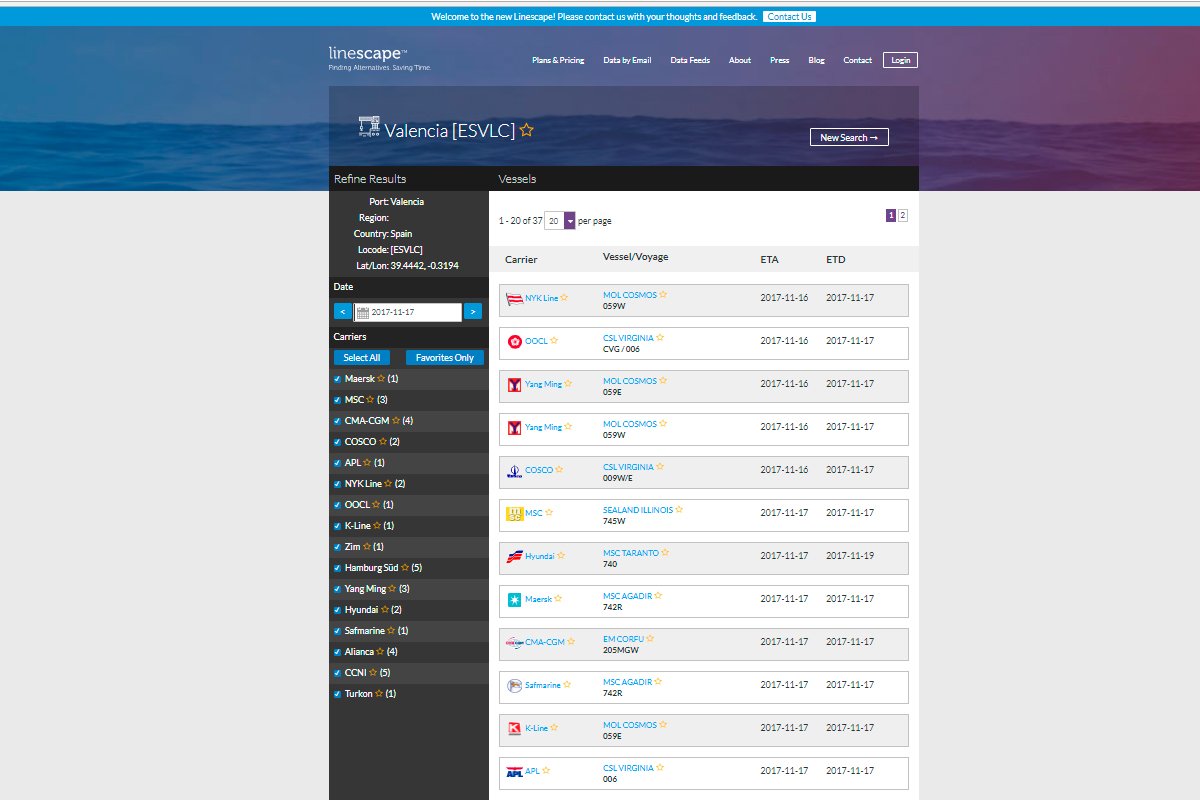Go to next date with right arrow
This screenshot has height=800, width=1200.
pos(473,312)
